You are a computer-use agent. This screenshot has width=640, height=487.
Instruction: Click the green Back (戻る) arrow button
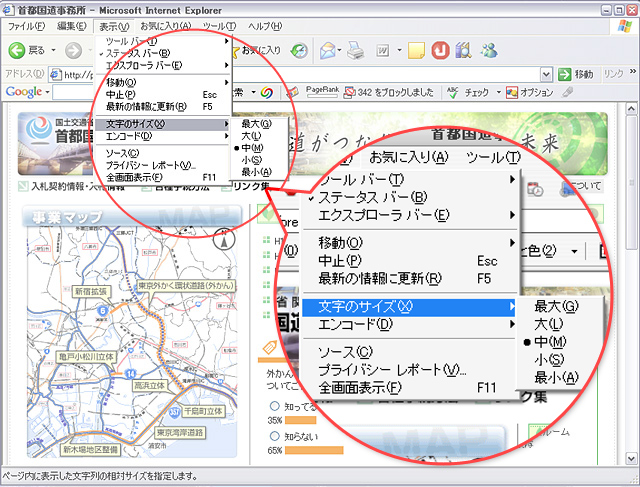17,51
